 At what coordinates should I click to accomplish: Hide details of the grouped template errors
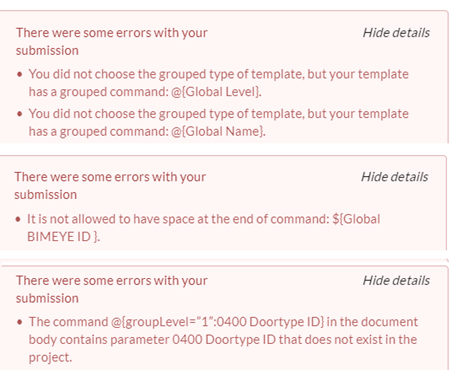[x=396, y=33]
